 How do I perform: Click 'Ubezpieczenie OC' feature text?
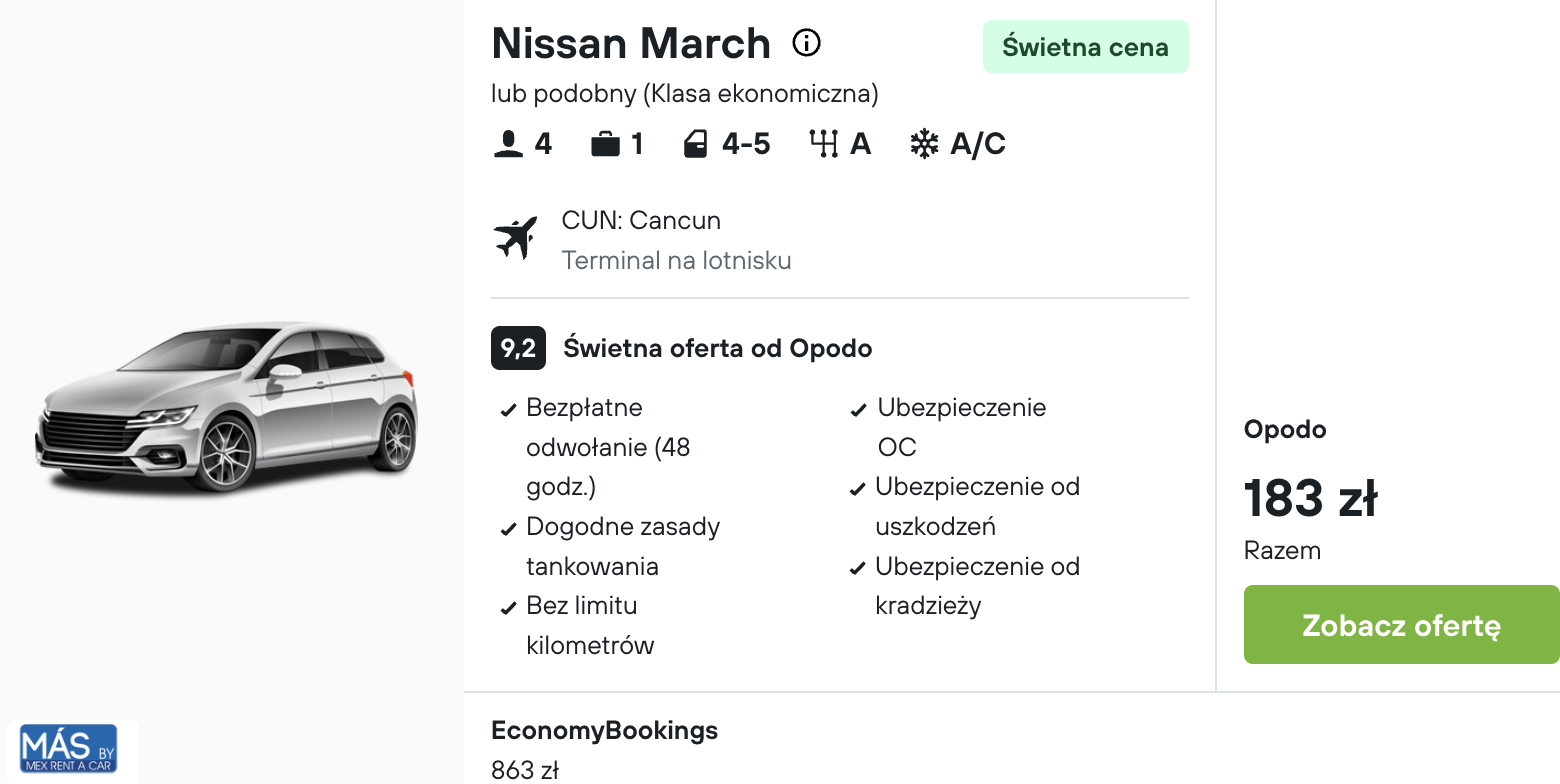pos(962,427)
